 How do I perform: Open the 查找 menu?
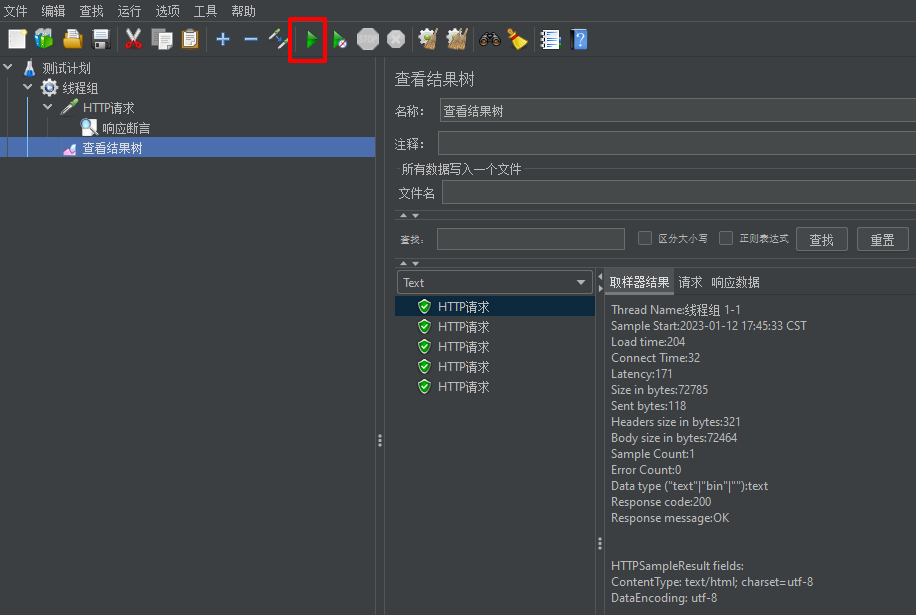click(91, 11)
